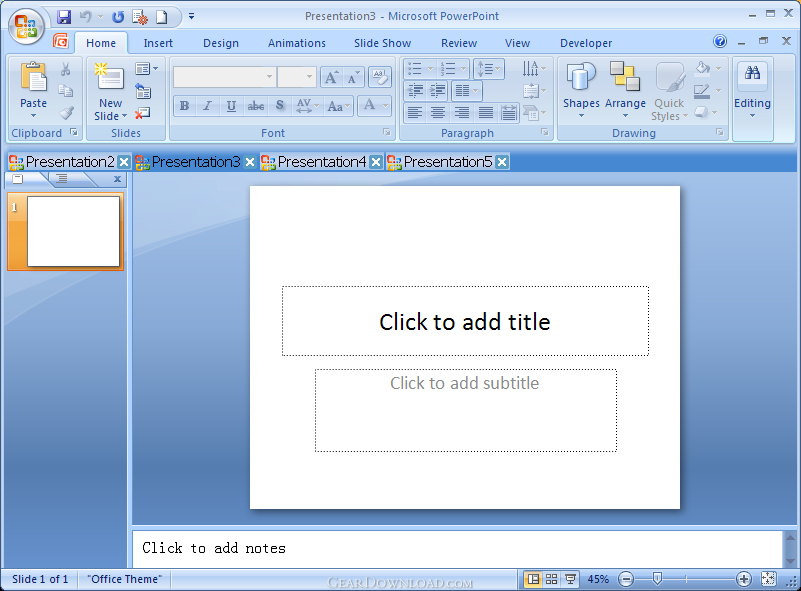
Task: Click the Zoom Out minus button
Action: tap(626, 579)
